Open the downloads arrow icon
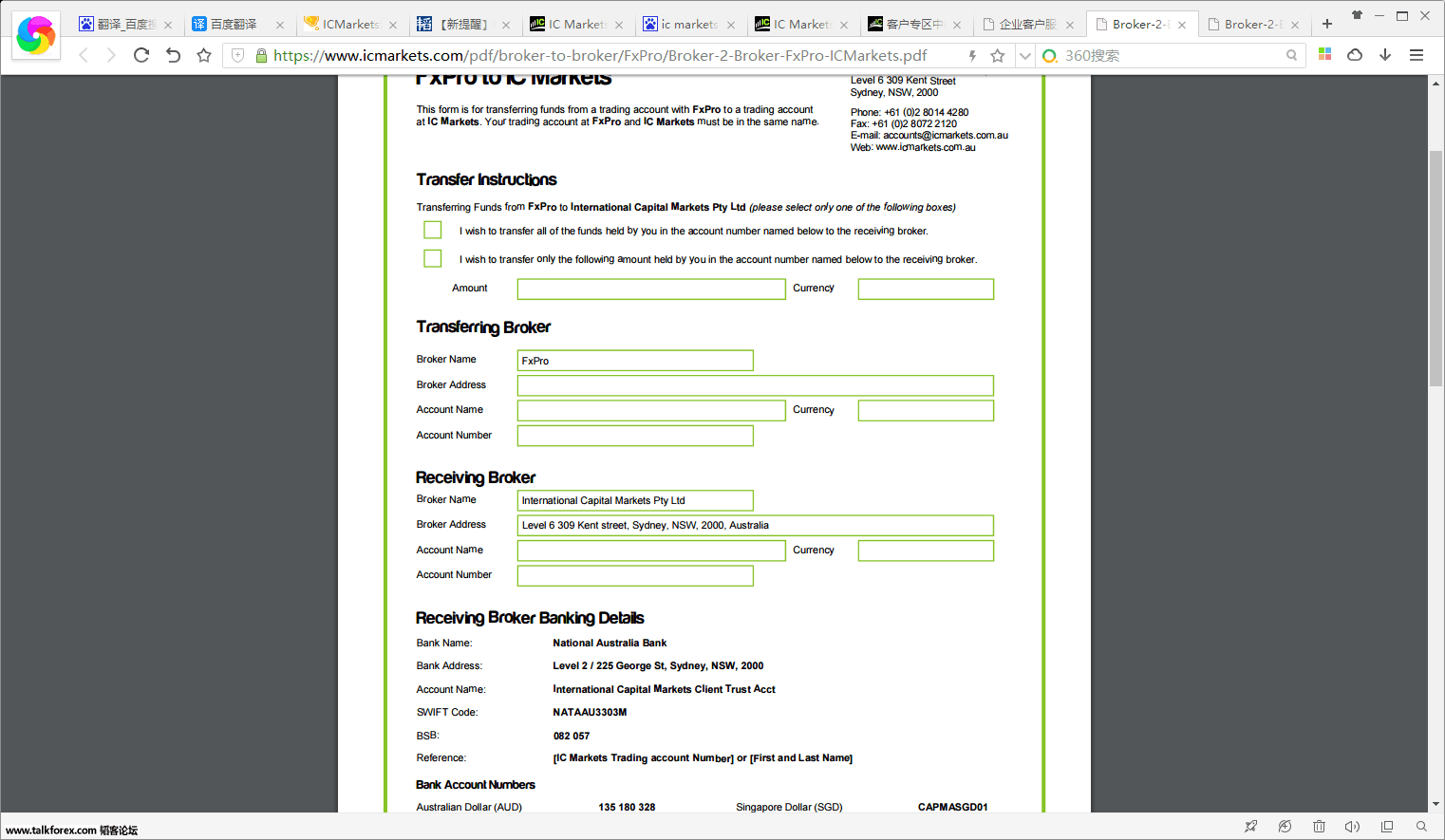Viewport: 1445px width, 840px height. (x=1385, y=55)
